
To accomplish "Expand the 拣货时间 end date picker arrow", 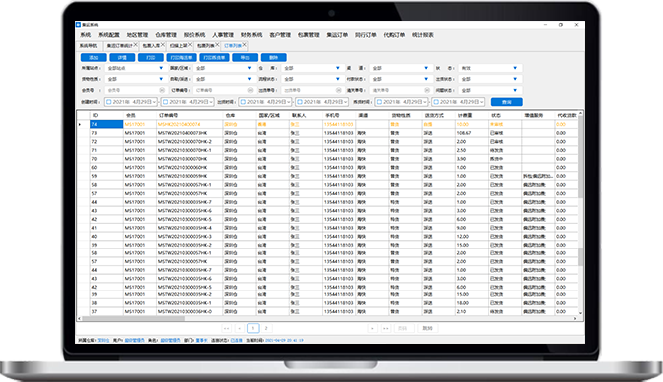I will click(x=482, y=102).
